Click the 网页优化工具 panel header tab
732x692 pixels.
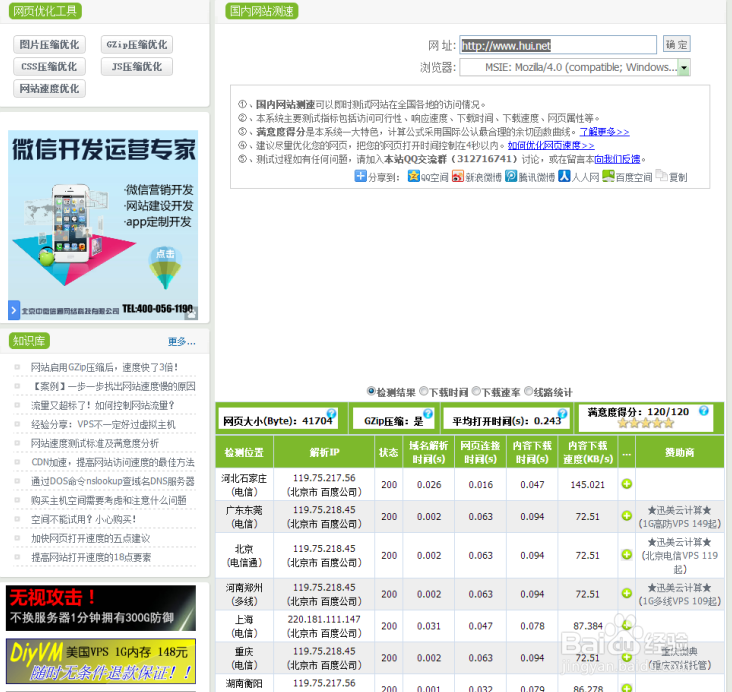[45, 11]
